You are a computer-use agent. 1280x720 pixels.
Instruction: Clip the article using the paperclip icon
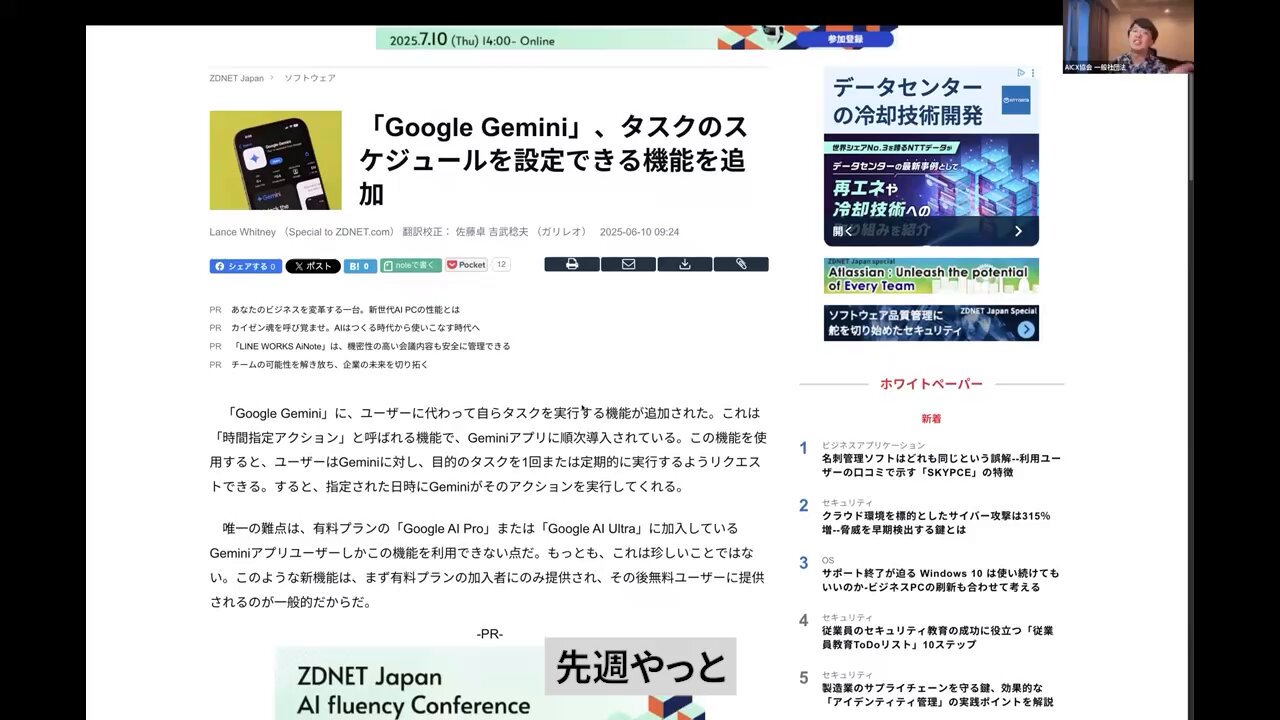[x=741, y=264]
